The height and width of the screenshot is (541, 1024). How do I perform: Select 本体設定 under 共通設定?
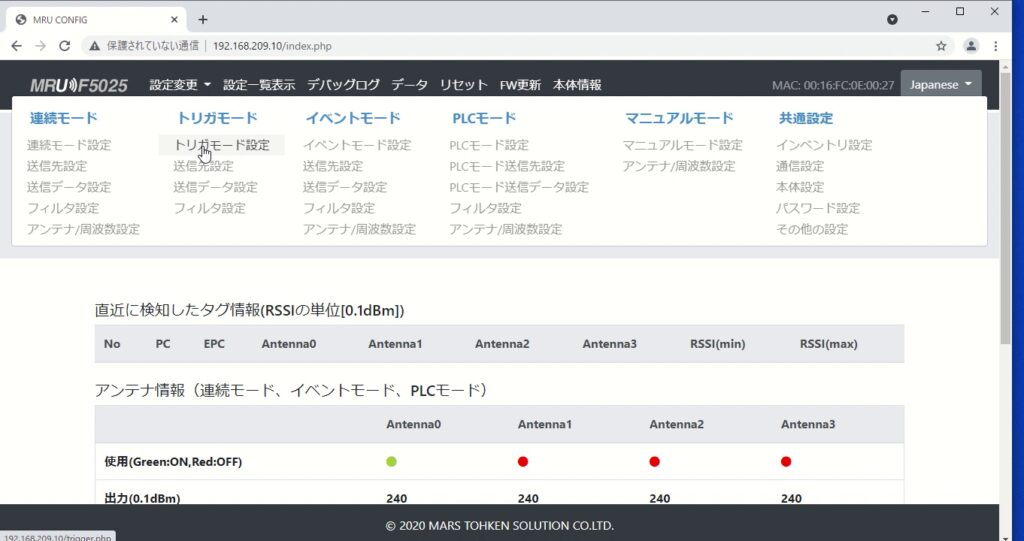[x=800, y=187]
